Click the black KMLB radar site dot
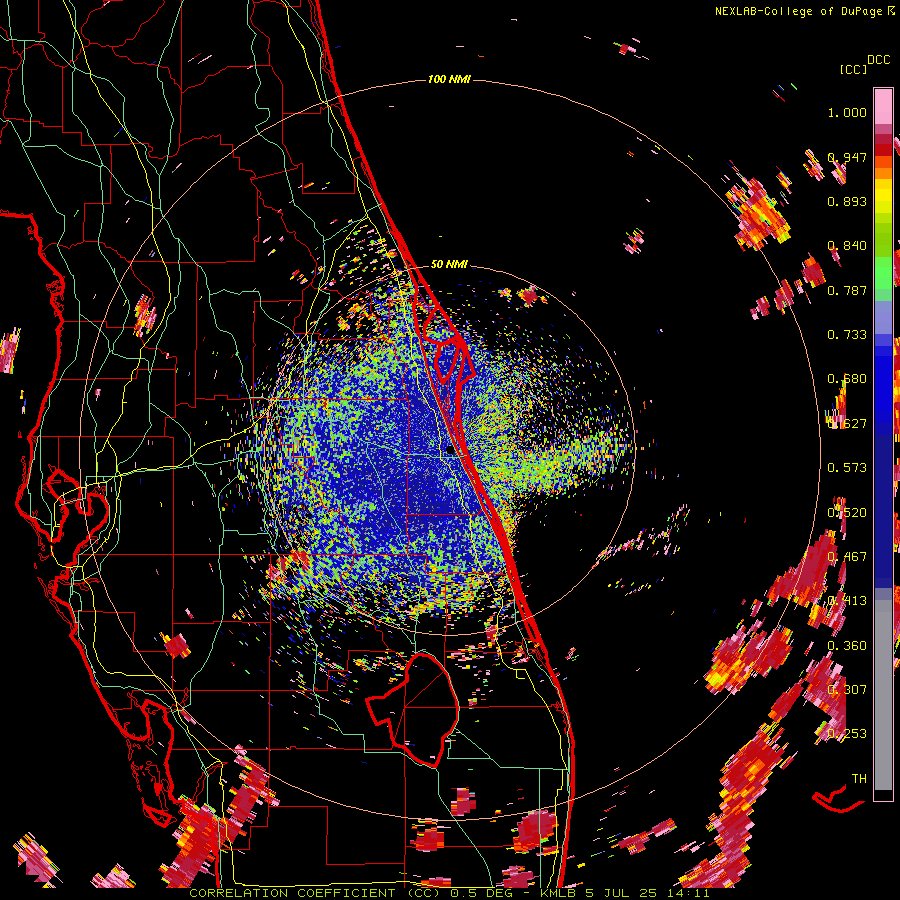This screenshot has width=900, height=900. click(451, 450)
